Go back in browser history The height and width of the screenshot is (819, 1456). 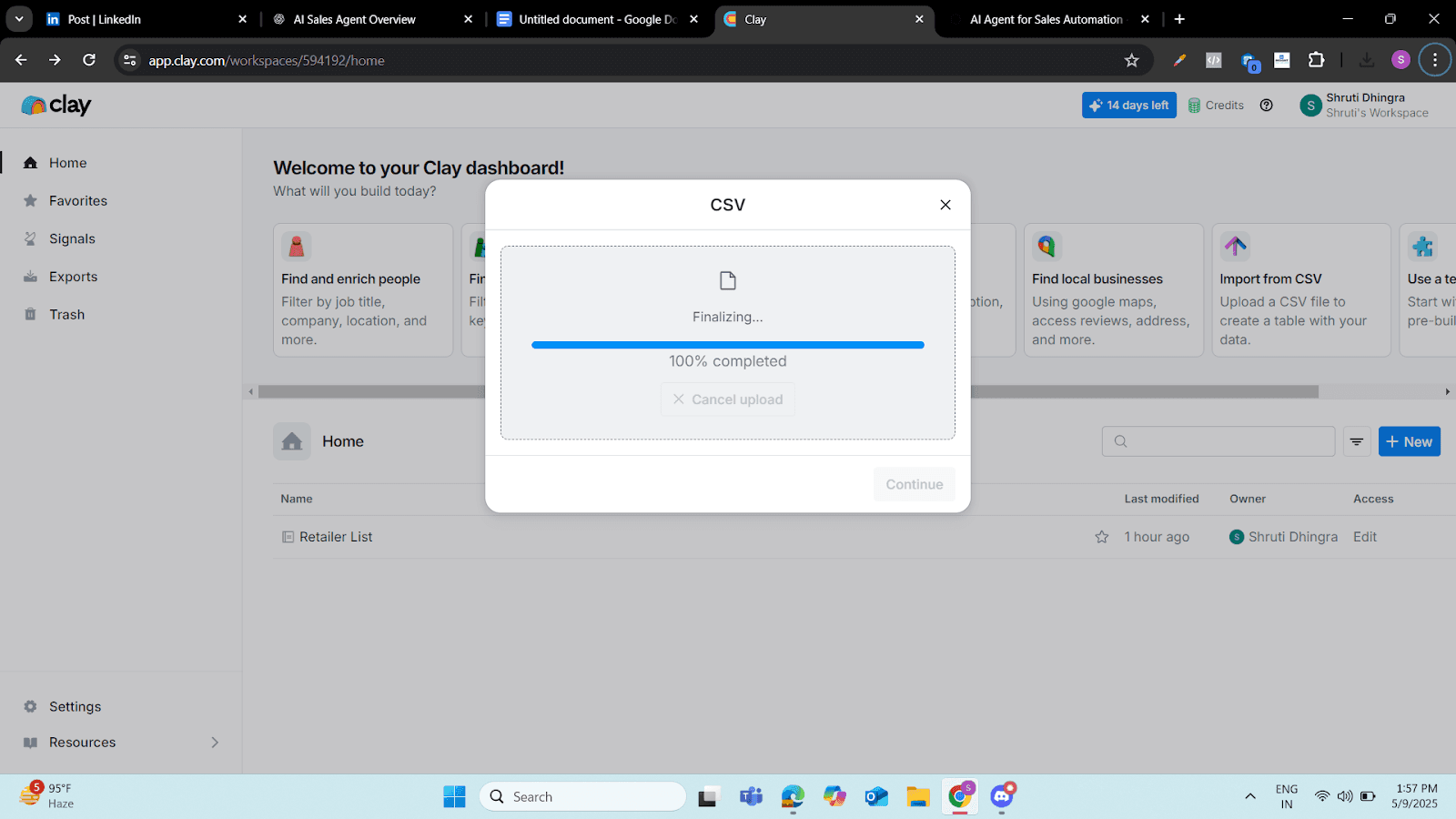21,60
